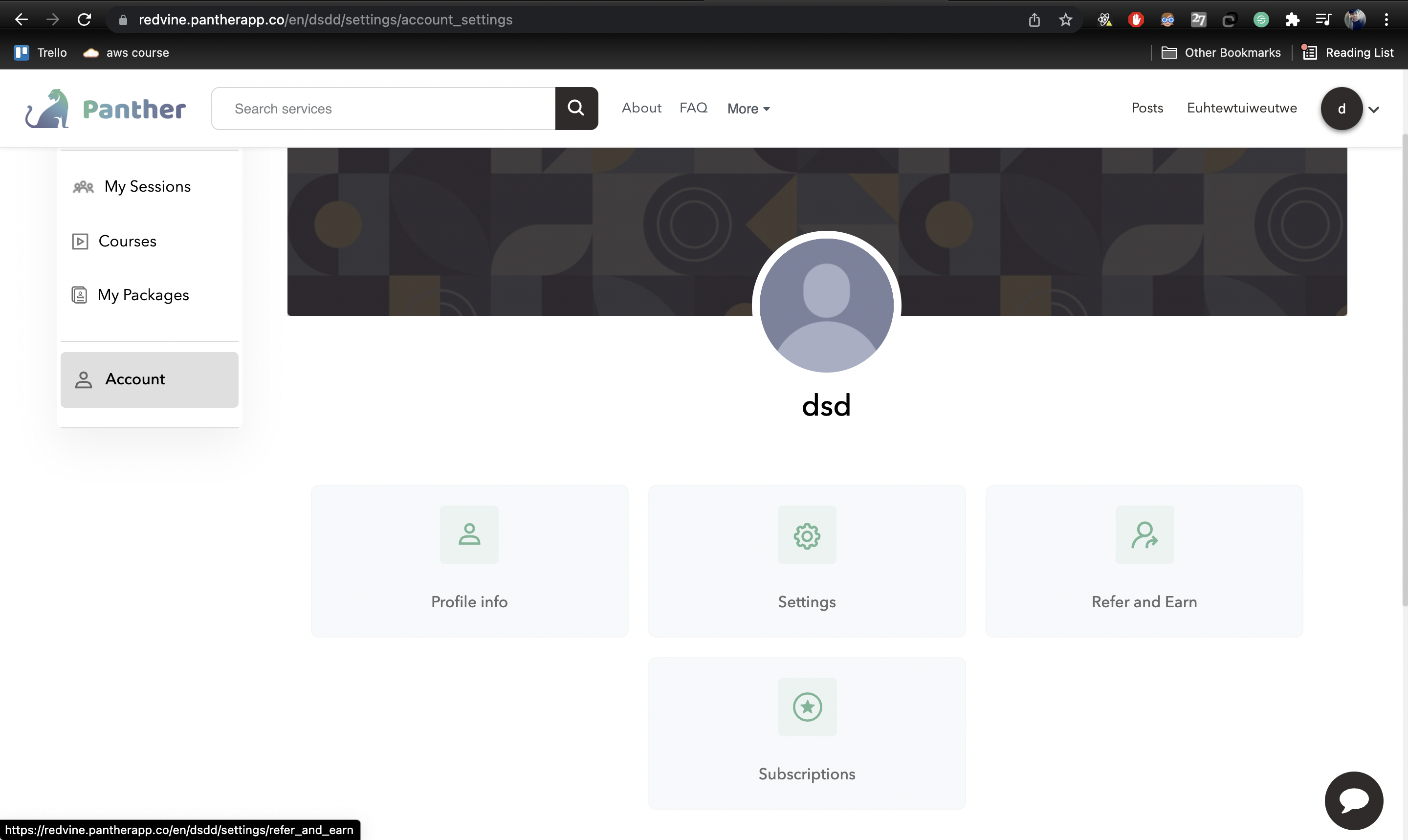Go to Posts
Viewport: 1408px width, 840px height.
pos(1147,108)
